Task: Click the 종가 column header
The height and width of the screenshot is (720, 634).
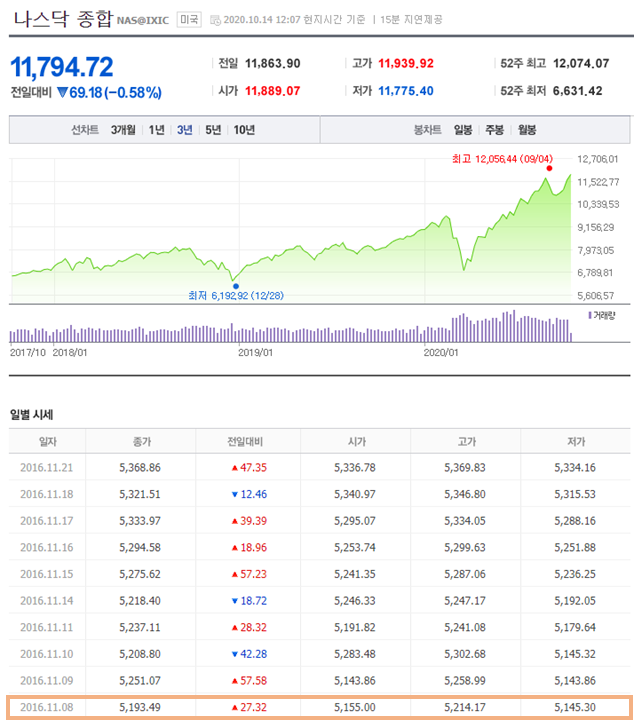Action: point(142,441)
